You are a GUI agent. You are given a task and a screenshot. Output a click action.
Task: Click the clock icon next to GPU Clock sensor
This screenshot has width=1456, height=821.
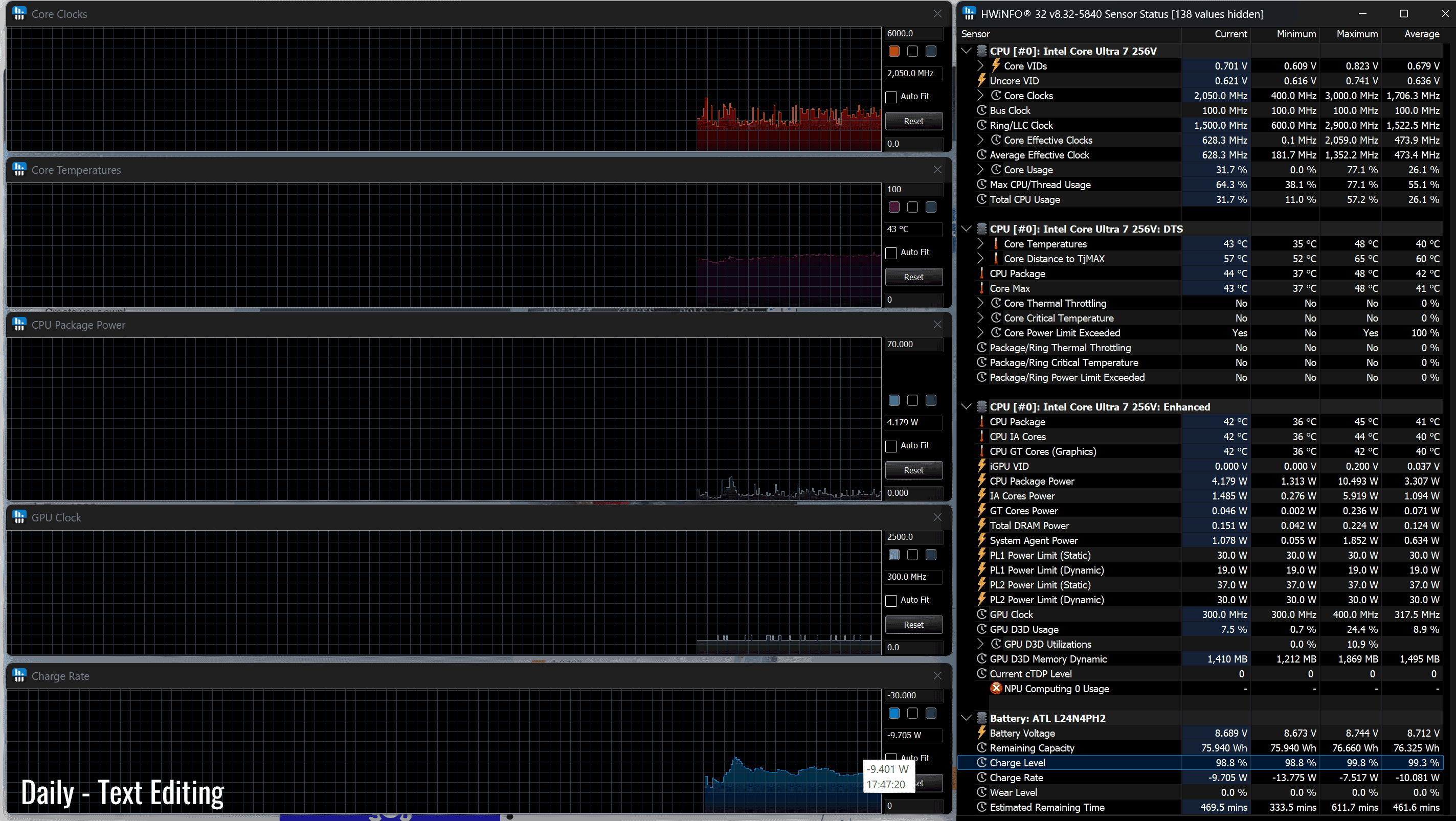click(x=982, y=615)
